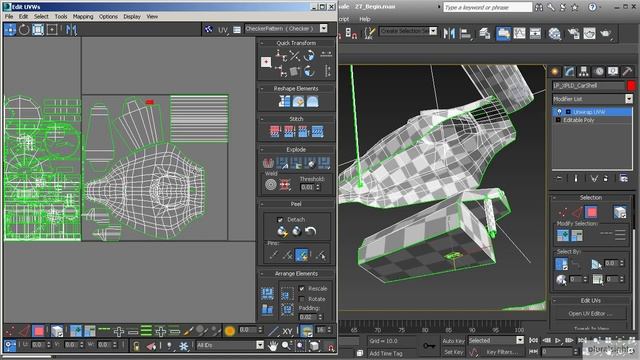Toggle Auto Key animation mode
This screenshot has width=640, height=360.
(x=453, y=341)
